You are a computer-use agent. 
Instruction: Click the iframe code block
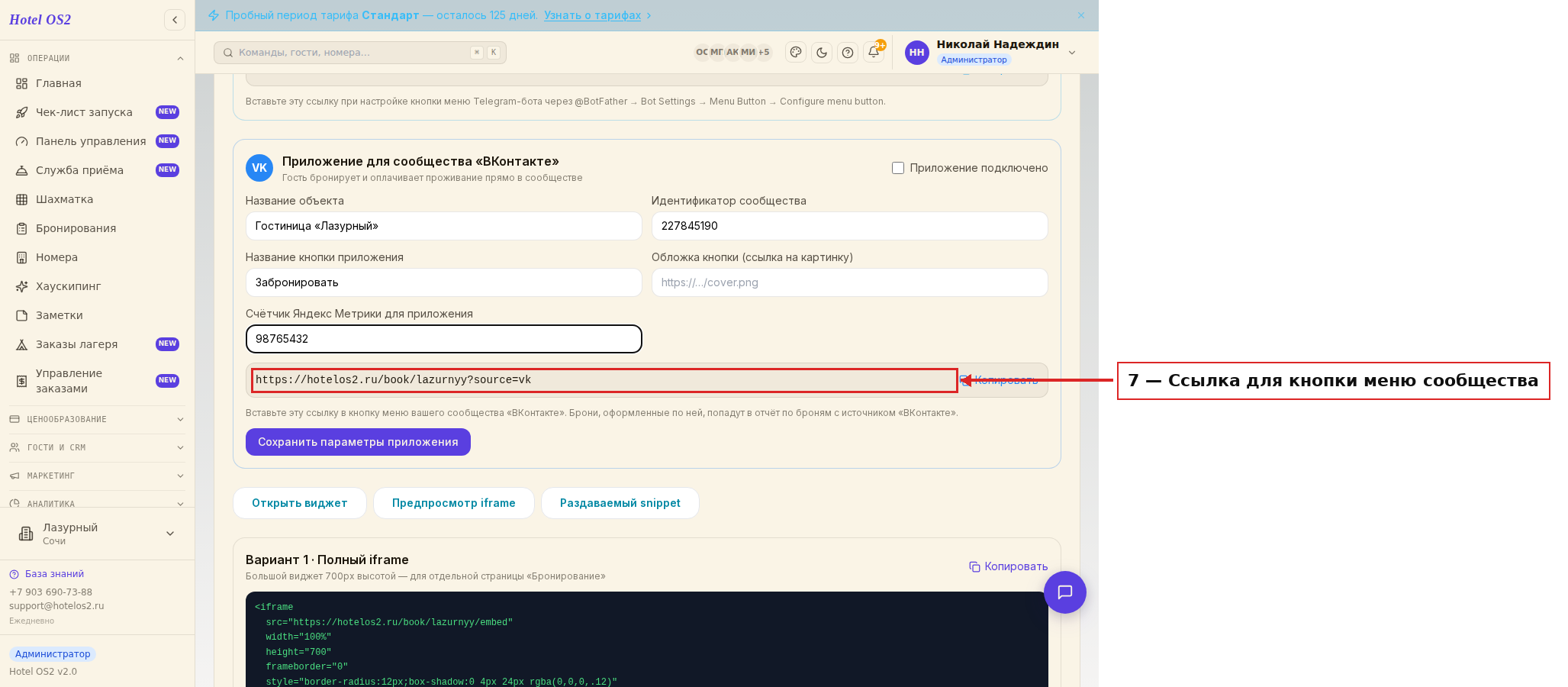(x=647, y=639)
